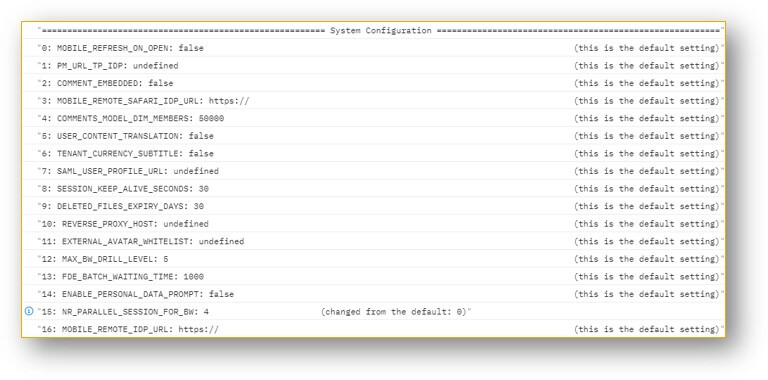Click the SAML_USER_PROFILE_URL log row

374,171
